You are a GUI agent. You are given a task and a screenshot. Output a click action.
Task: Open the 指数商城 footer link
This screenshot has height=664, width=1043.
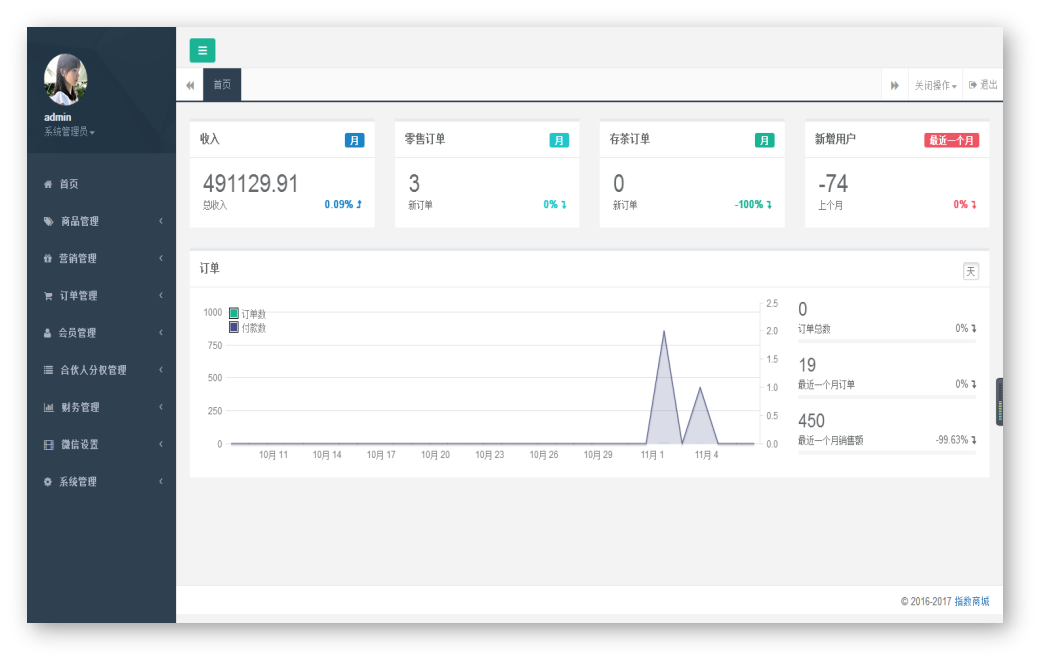pos(971,601)
